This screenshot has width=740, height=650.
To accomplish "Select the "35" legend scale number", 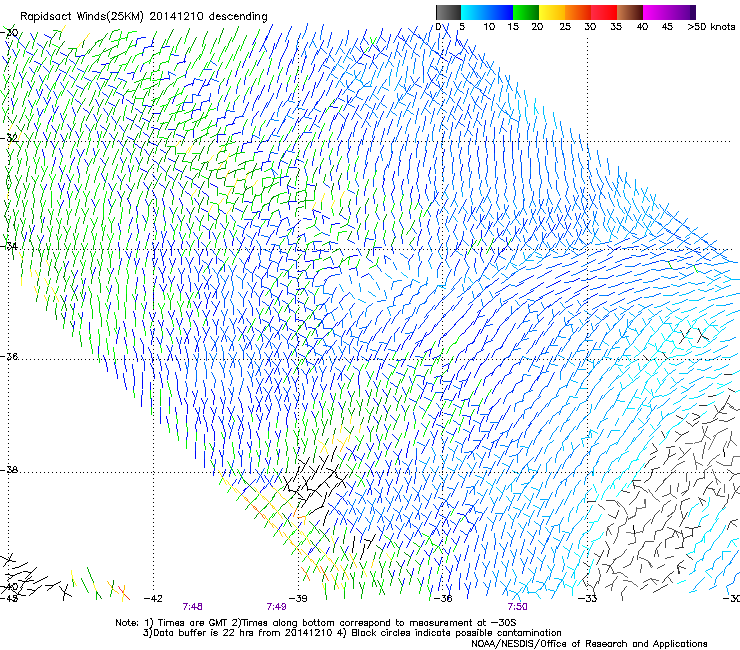I will (616, 26).
